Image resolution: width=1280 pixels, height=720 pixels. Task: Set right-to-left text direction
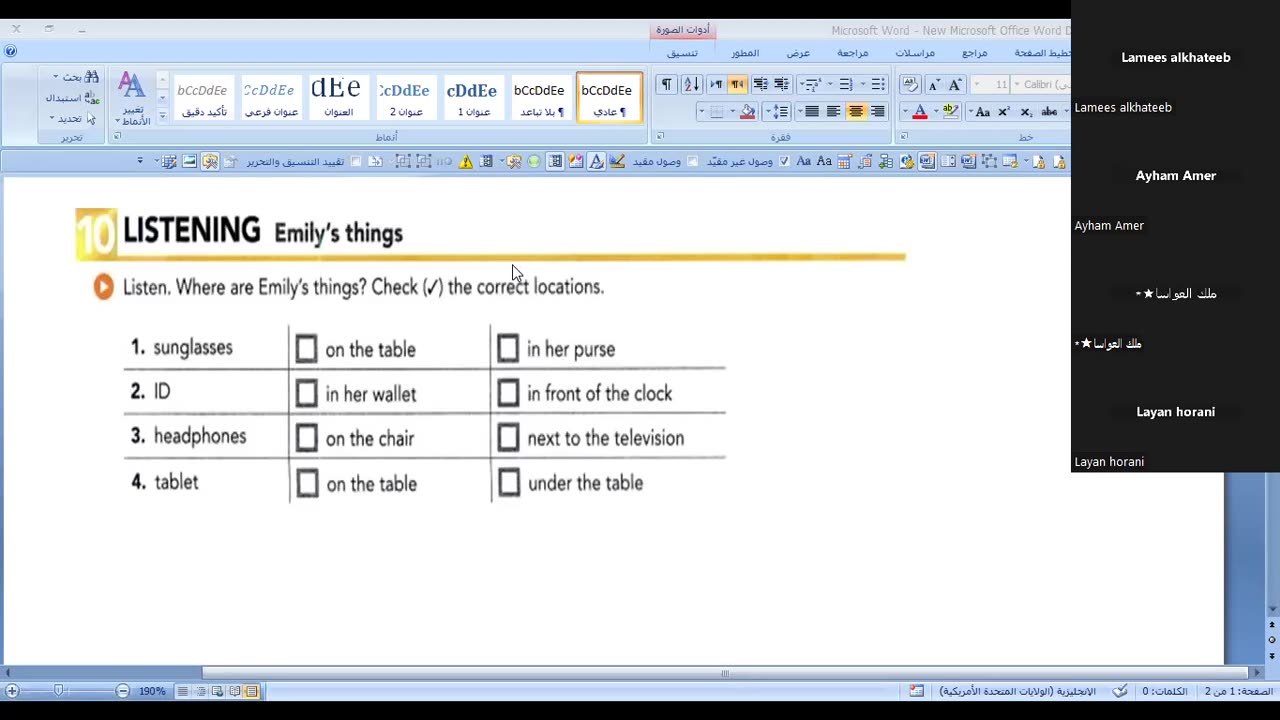[x=737, y=84]
